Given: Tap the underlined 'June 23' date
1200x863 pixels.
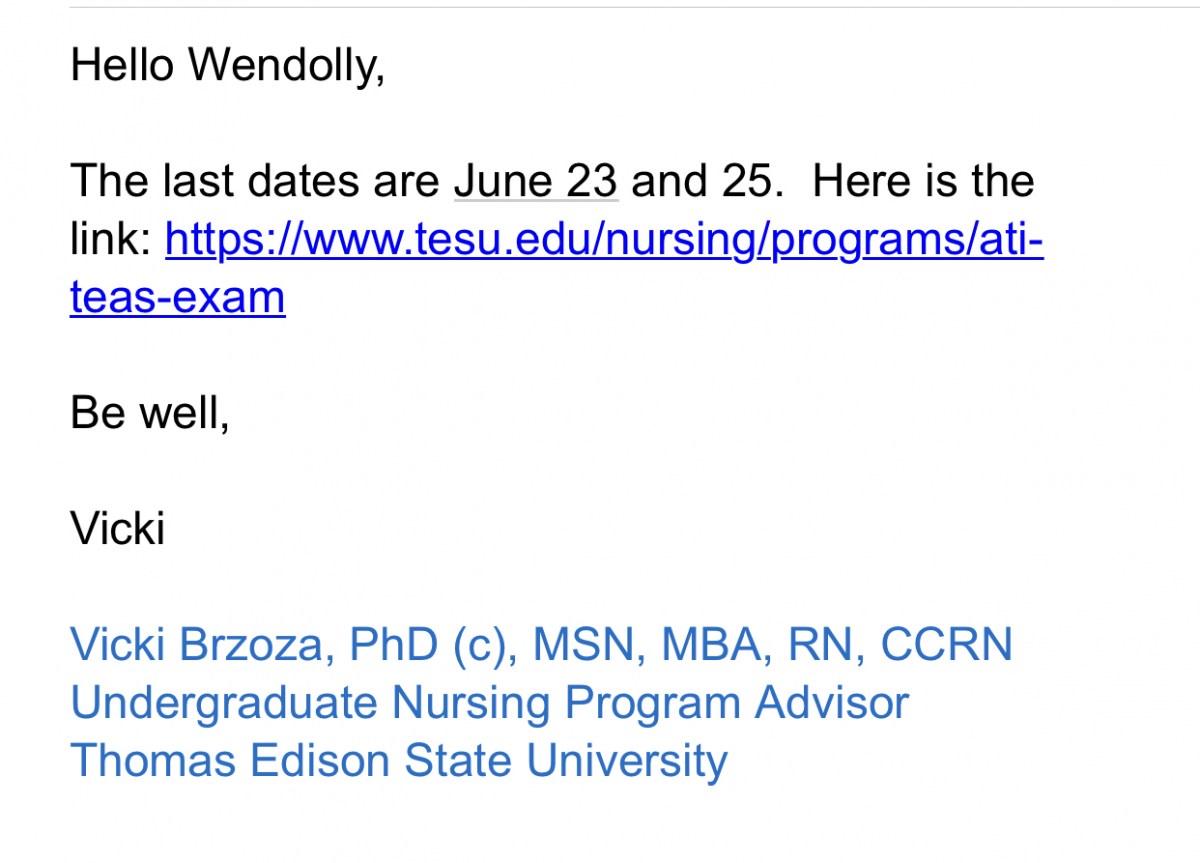Looking at the screenshot, I should (x=536, y=182).
